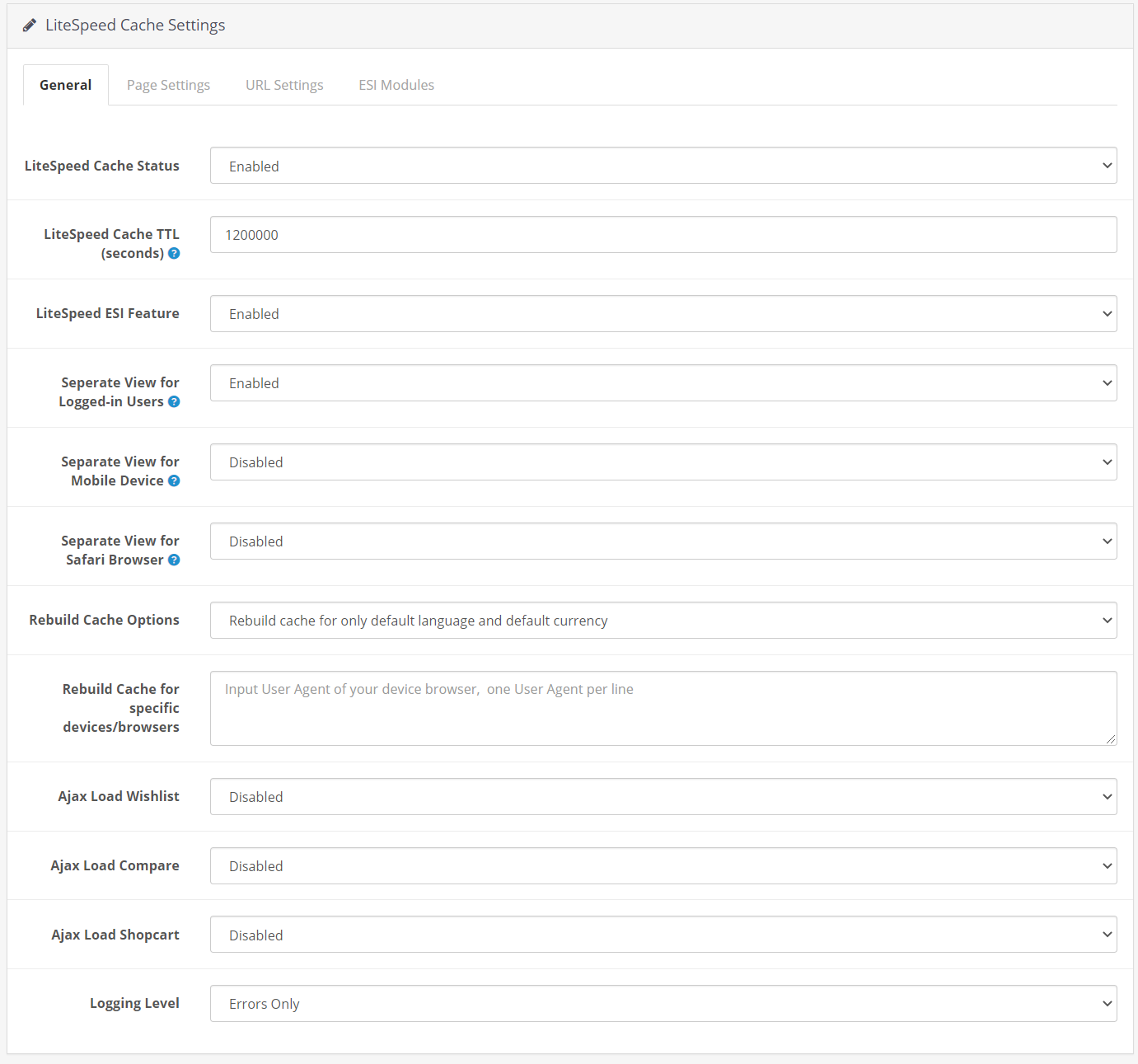Open the Logging Level dropdown
Viewport: 1138px width, 1064px height.
[x=663, y=1004]
